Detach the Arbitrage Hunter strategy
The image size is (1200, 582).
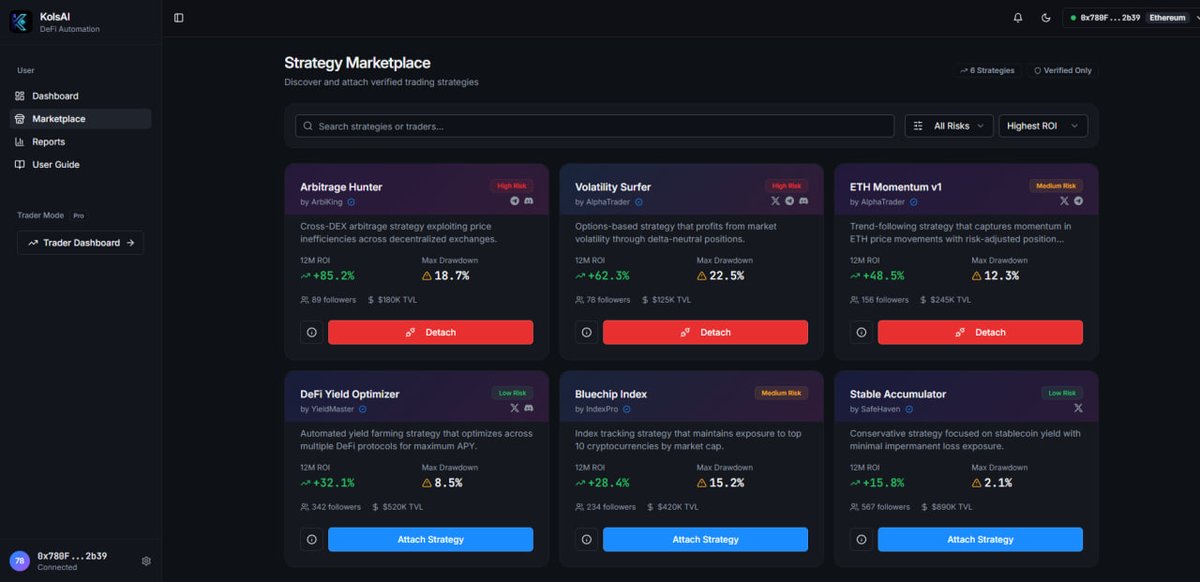430,332
